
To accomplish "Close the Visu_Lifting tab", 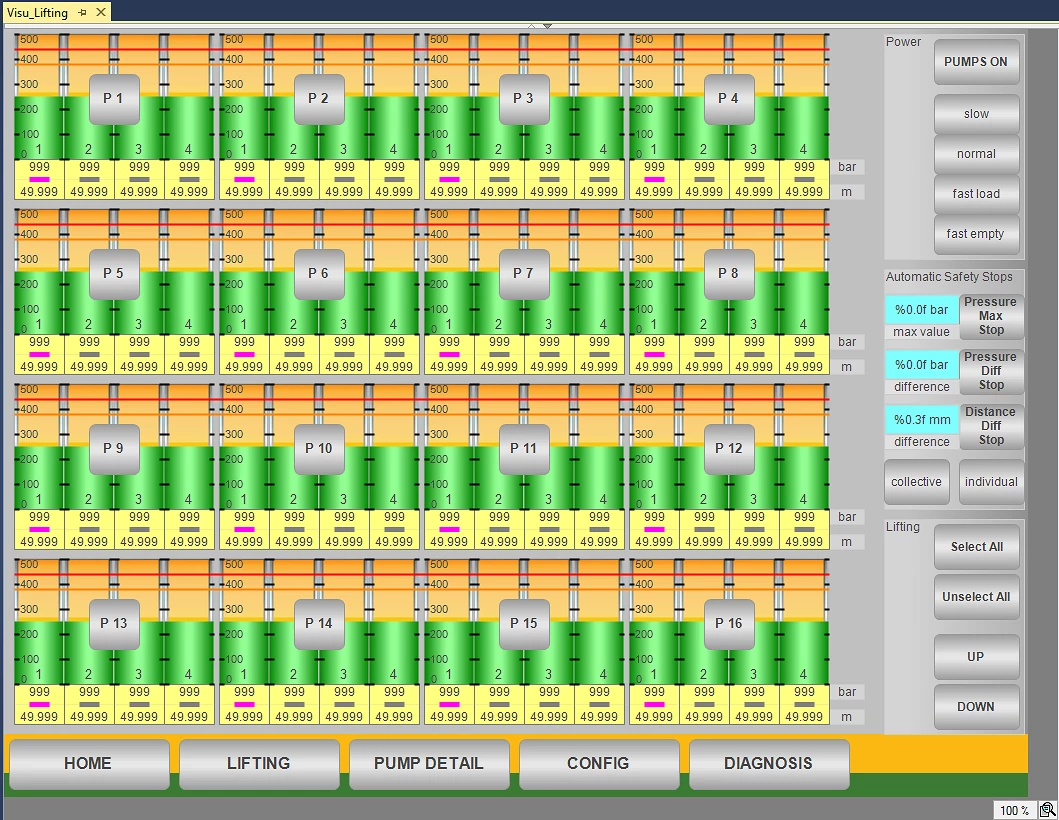I will click(100, 12).
